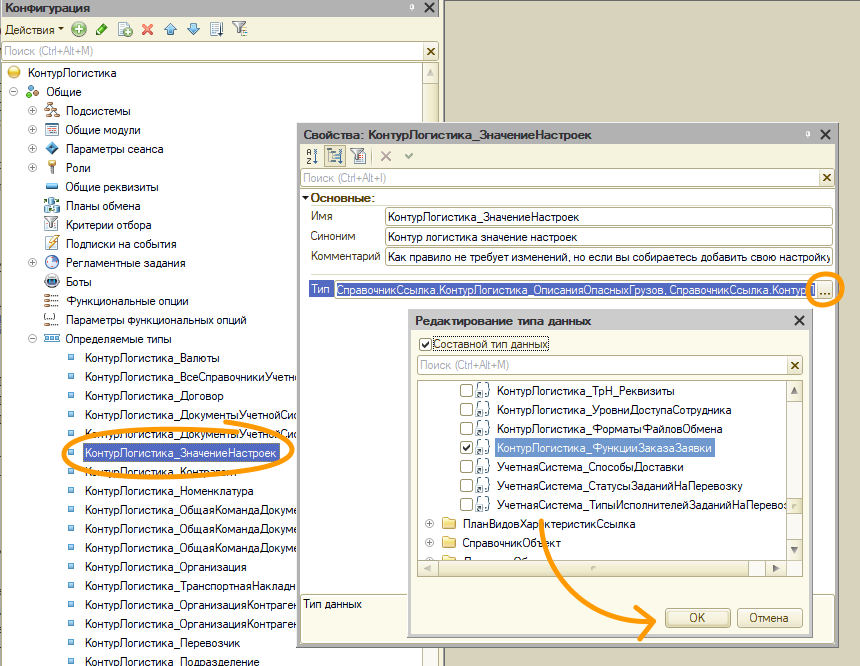Check the УчетнаяСистема_СтатусыЗаданийНаПеревозку checkbox

(466, 486)
